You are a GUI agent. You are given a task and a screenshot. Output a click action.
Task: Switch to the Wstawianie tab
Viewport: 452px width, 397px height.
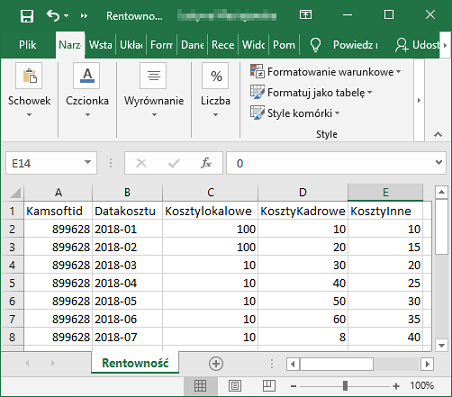pos(100,45)
